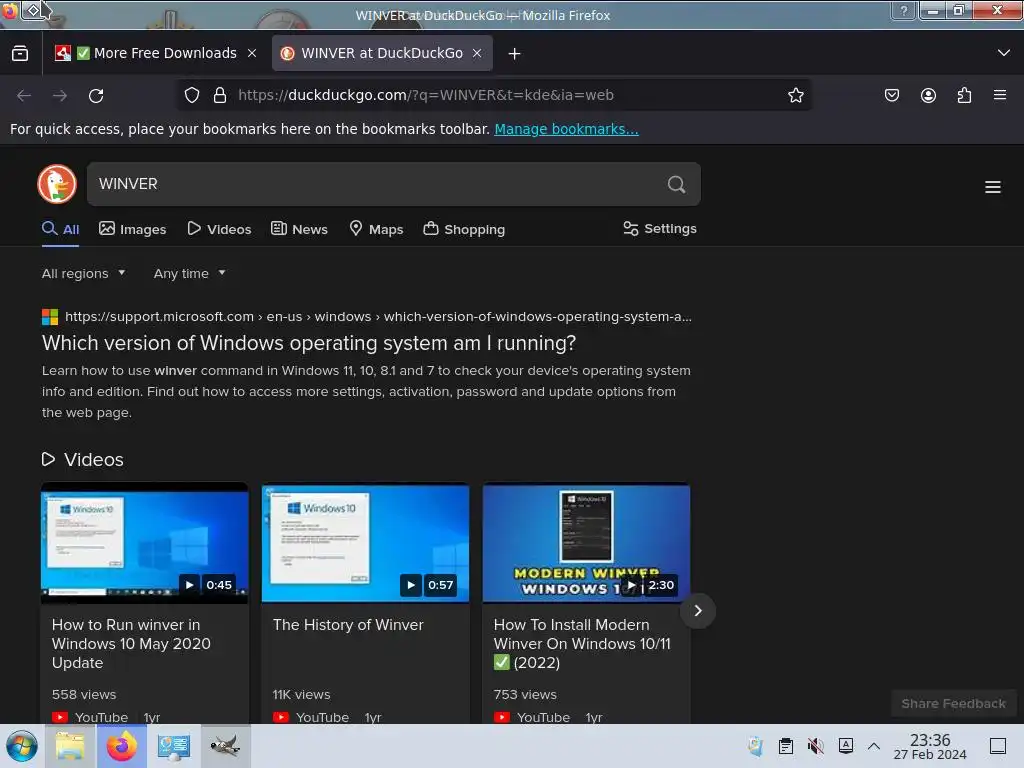The image size is (1024, 768).
Task: Open the Firefox account icon
Action: click(x=928, y=95)
